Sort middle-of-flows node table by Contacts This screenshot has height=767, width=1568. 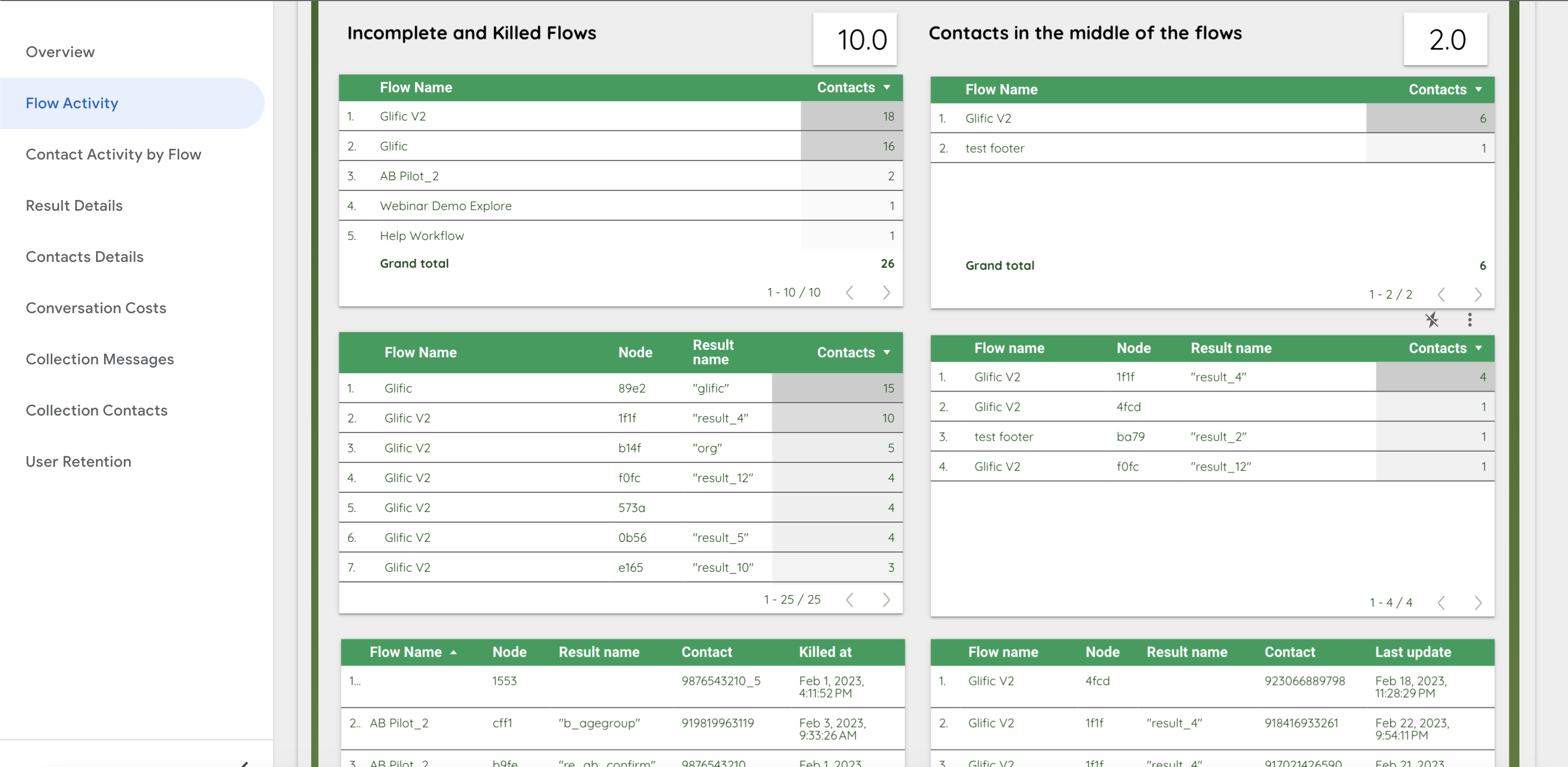(1445, 348)
